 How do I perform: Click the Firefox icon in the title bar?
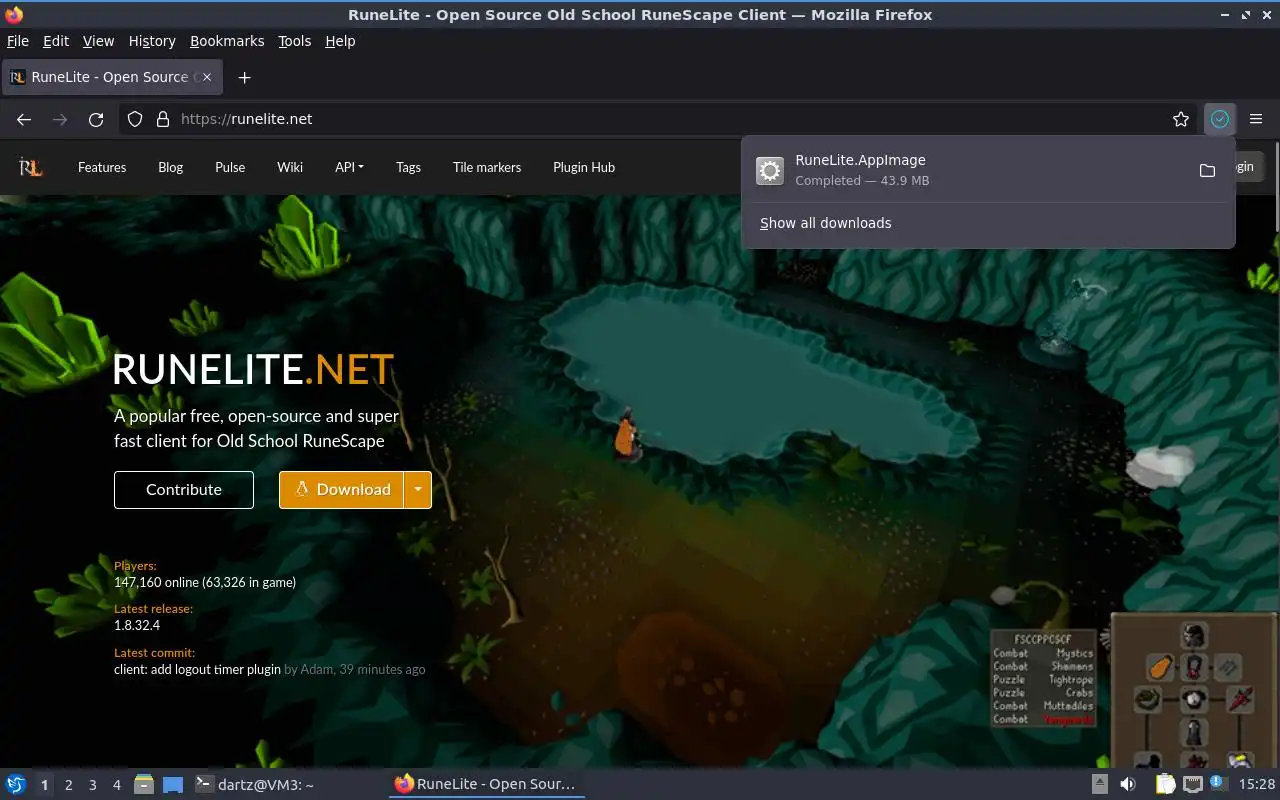pyautogui.click(x=14, y=14)
